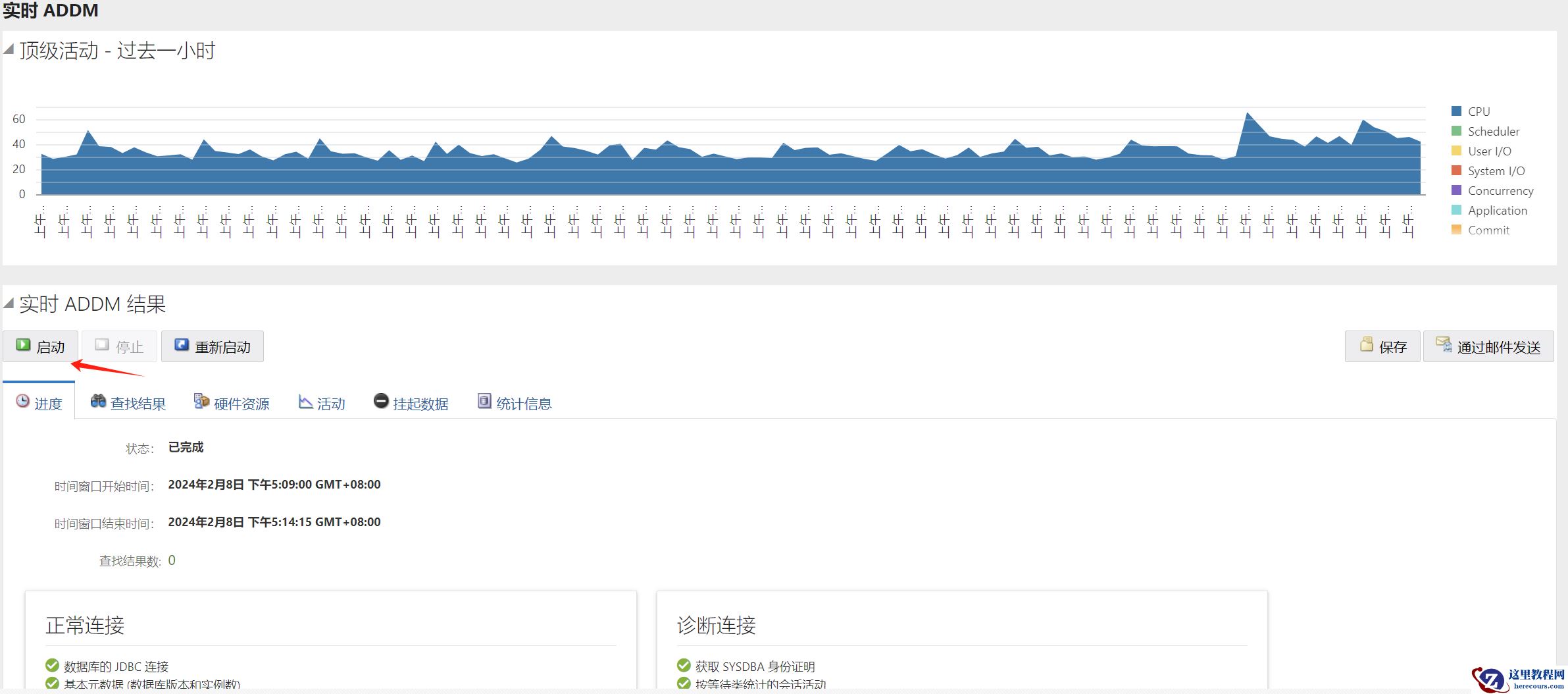1568x694 pixels.
Task: Collapse the 实时 ADDM 结果 section
Action: tap(9, 303)
